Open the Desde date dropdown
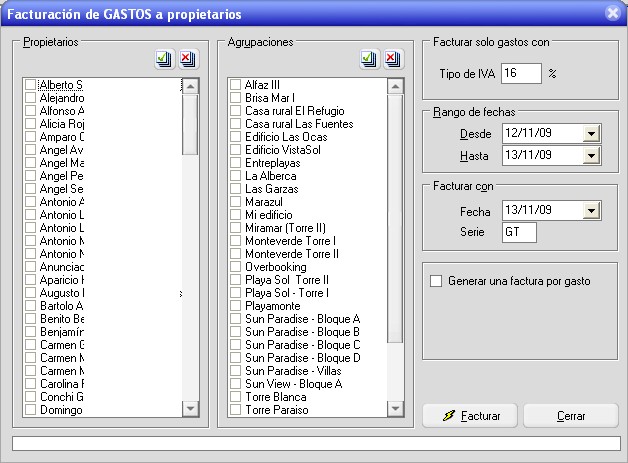Image resolution: width=628 pixels, height=463 pixels. [592, 133]
